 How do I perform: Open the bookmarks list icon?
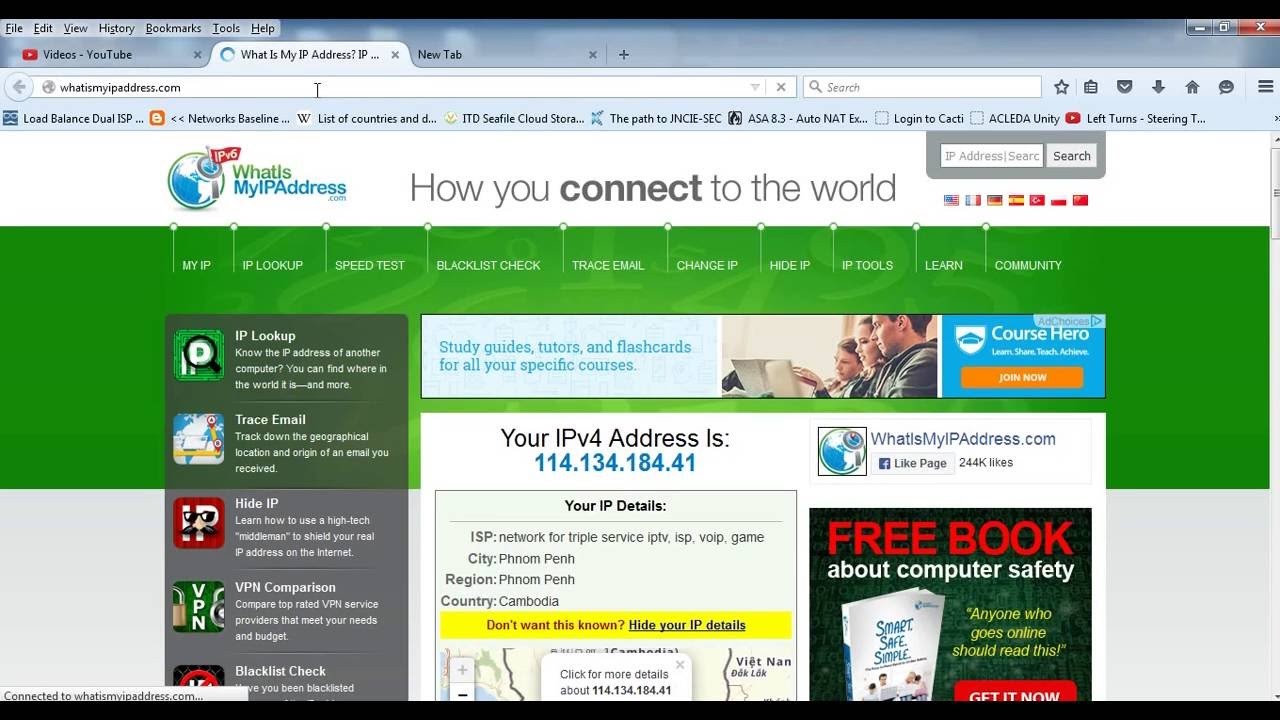coord(1091,87)
